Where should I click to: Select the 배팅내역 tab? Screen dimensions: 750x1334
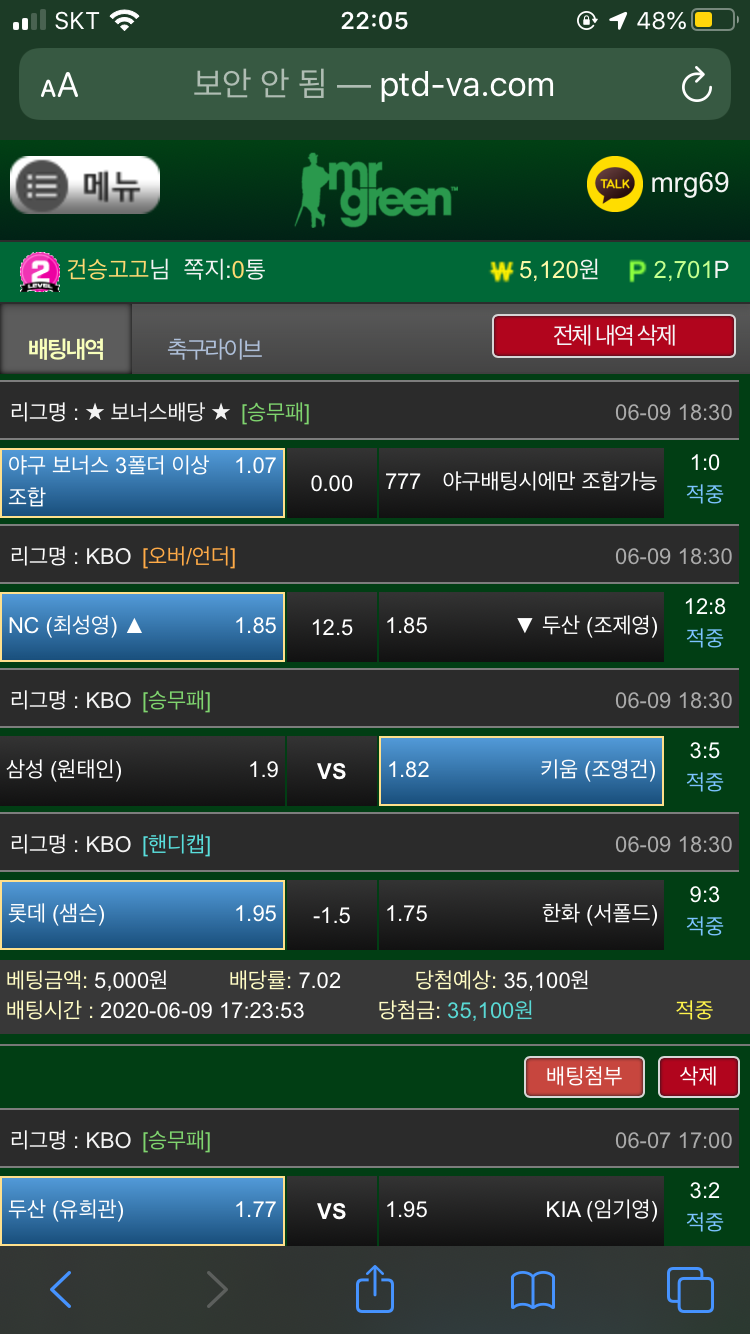pyautogui.click(x=66, y=348)
